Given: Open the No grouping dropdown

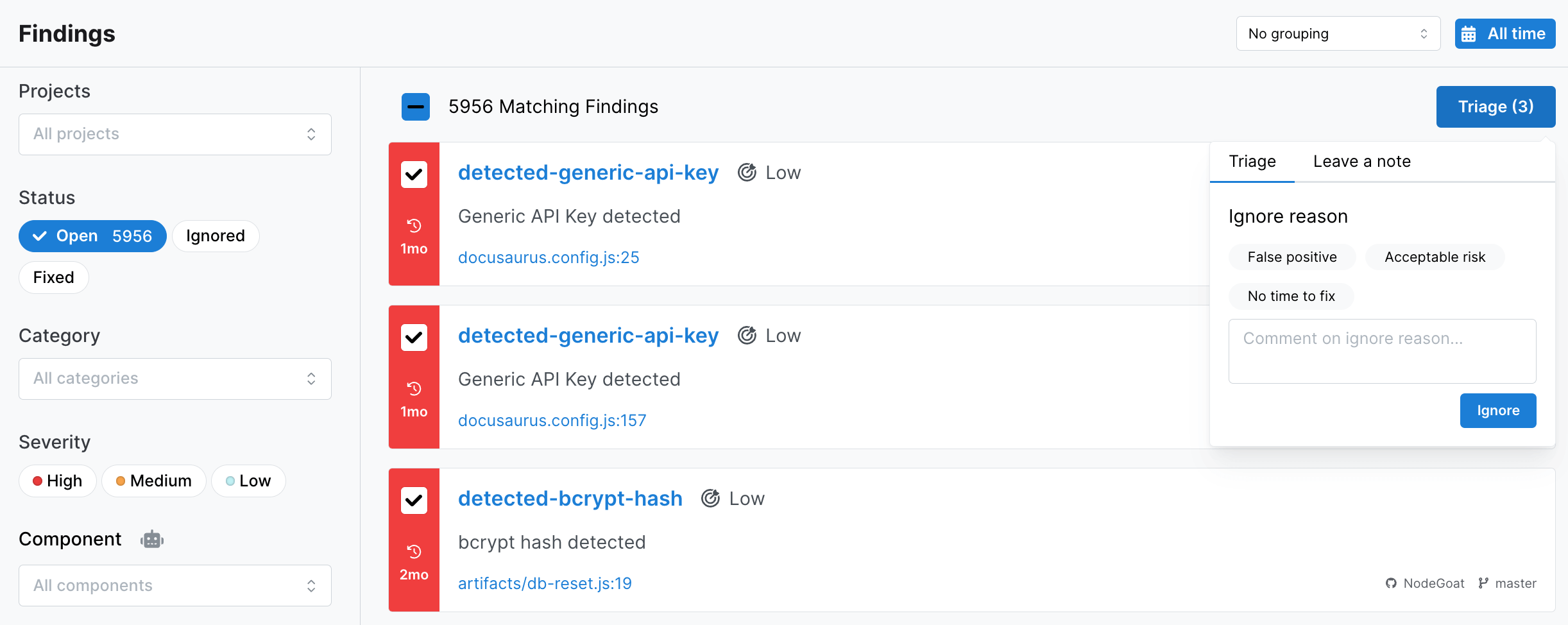Looking at the screenshot, I should click(1337, 33).
